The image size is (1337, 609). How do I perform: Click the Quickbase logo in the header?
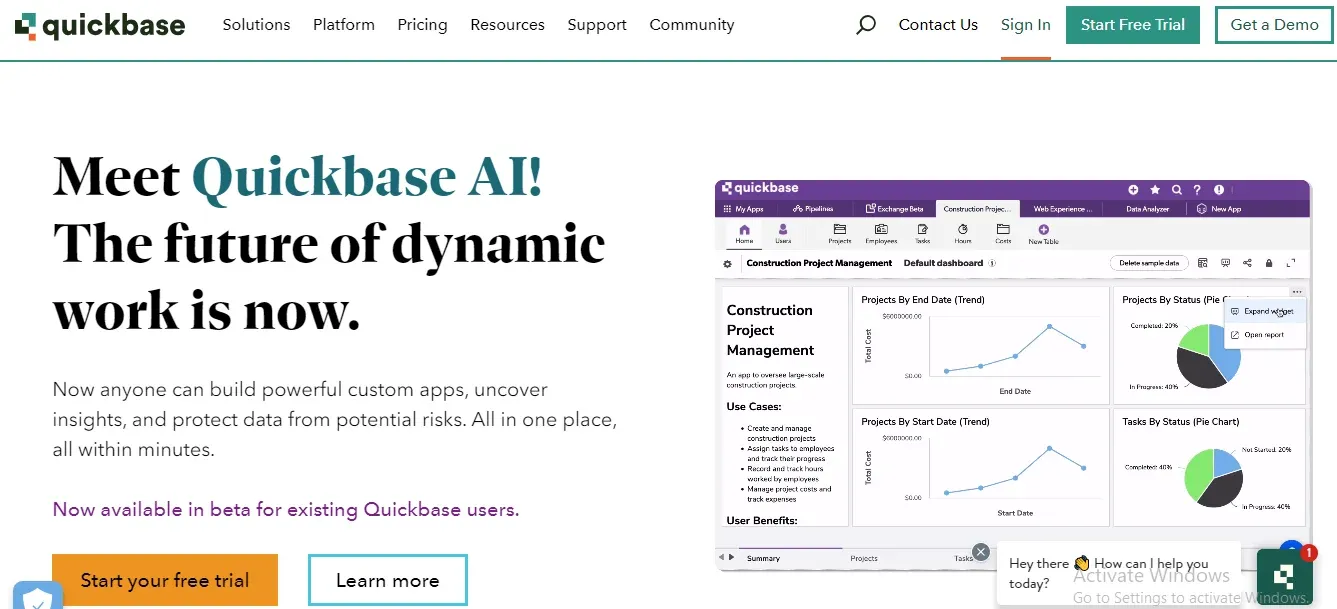(x=100, y=25)
